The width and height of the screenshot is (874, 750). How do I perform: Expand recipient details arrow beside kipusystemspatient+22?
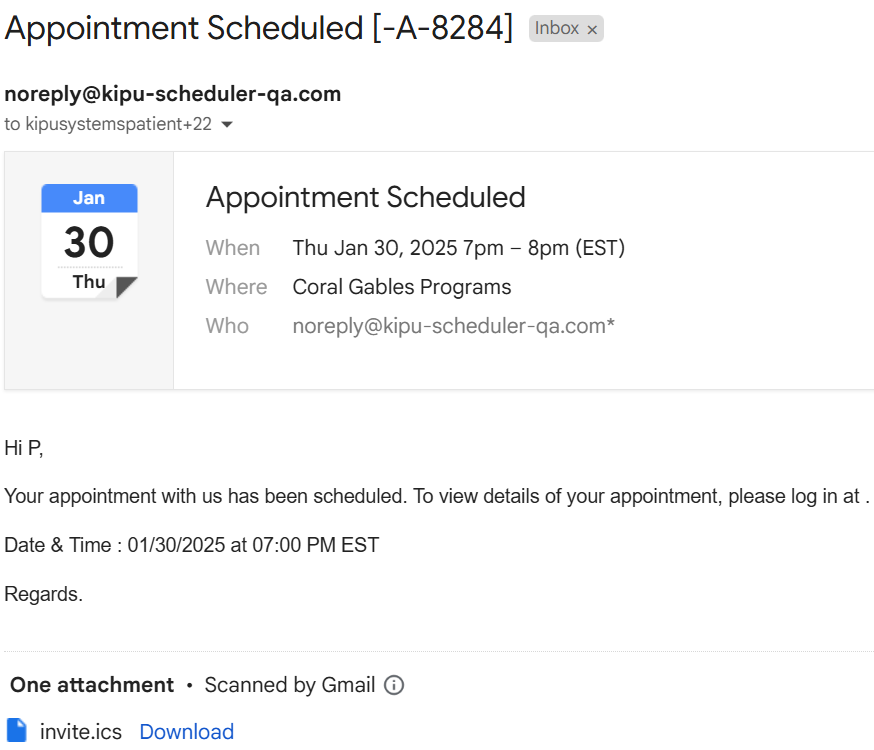coord(227,125)
